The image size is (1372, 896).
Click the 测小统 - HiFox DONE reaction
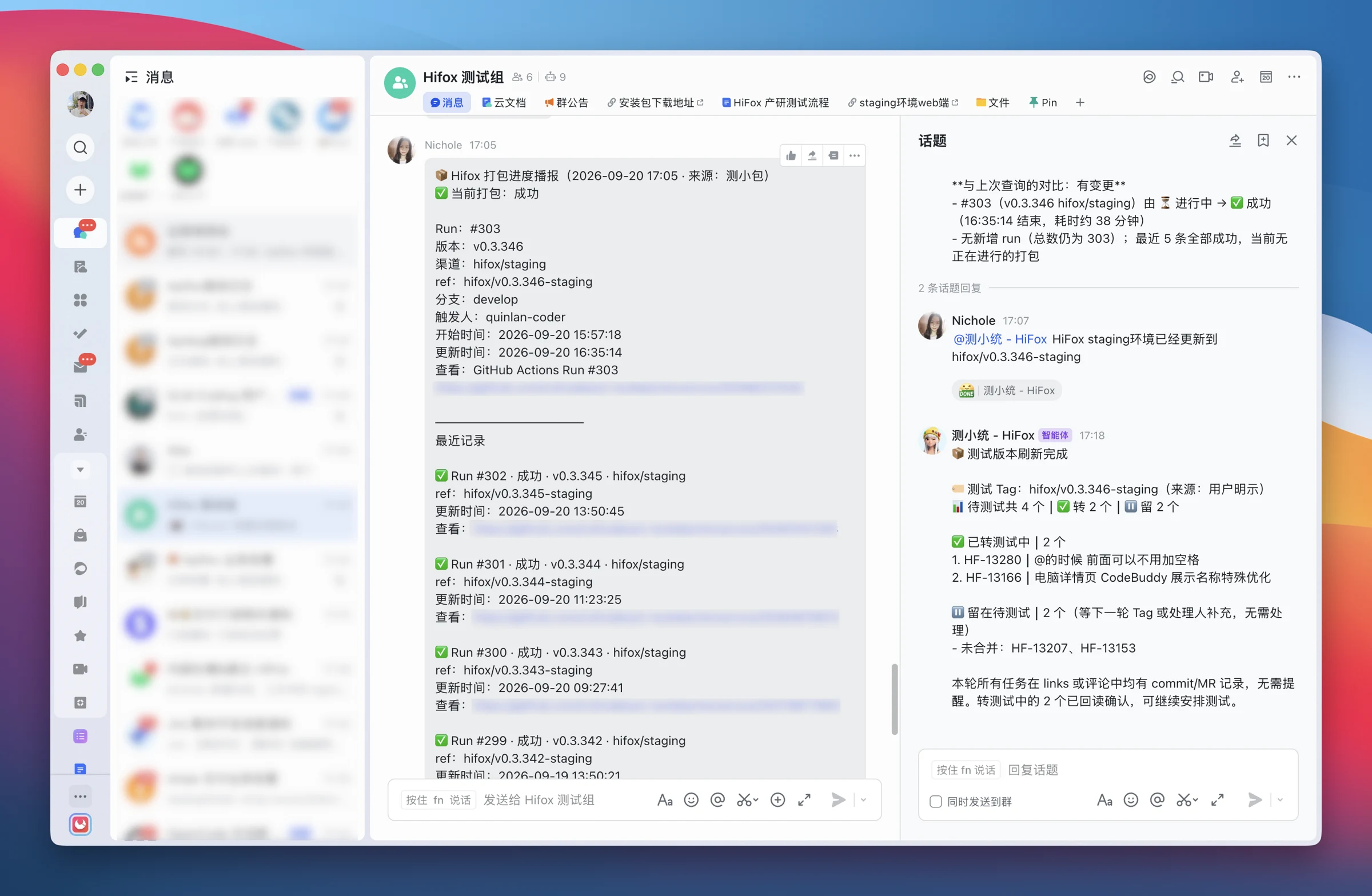coord(1007,391)
